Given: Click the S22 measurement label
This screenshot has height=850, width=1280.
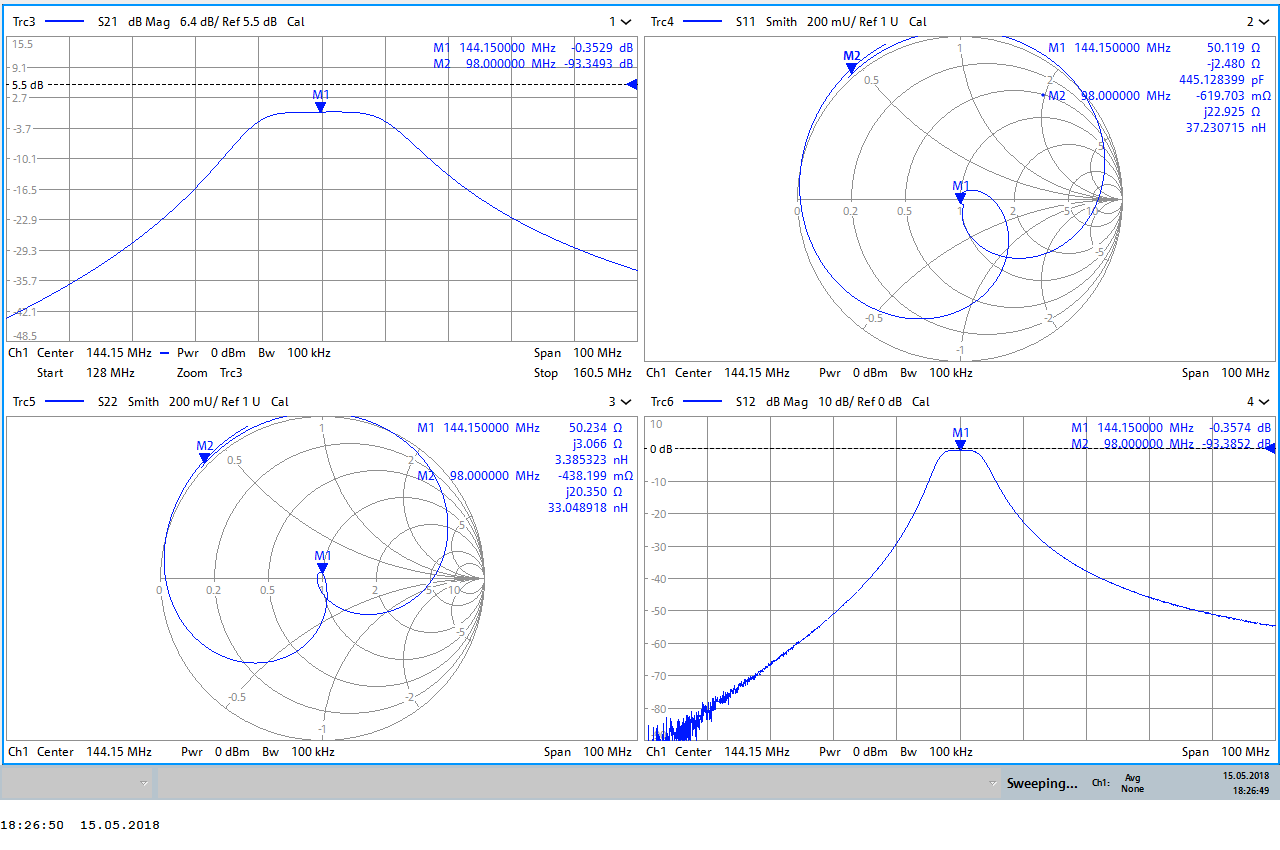Looking at the screenshot, I should pyautogui.click(x=108, y=401).
